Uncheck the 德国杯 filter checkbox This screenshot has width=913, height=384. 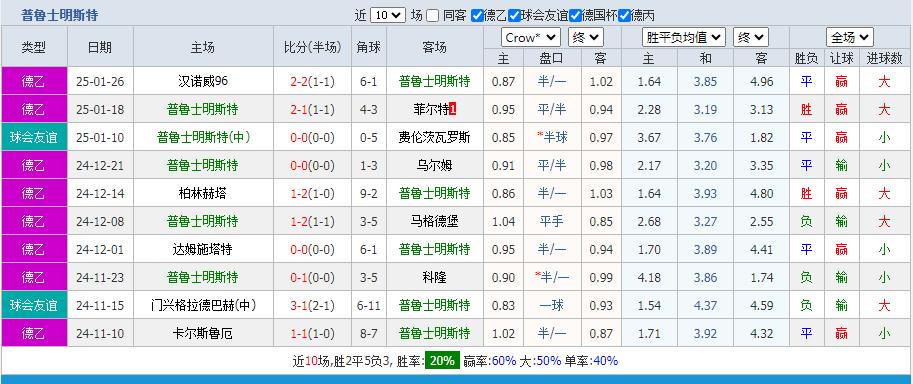tap(575, 16)
